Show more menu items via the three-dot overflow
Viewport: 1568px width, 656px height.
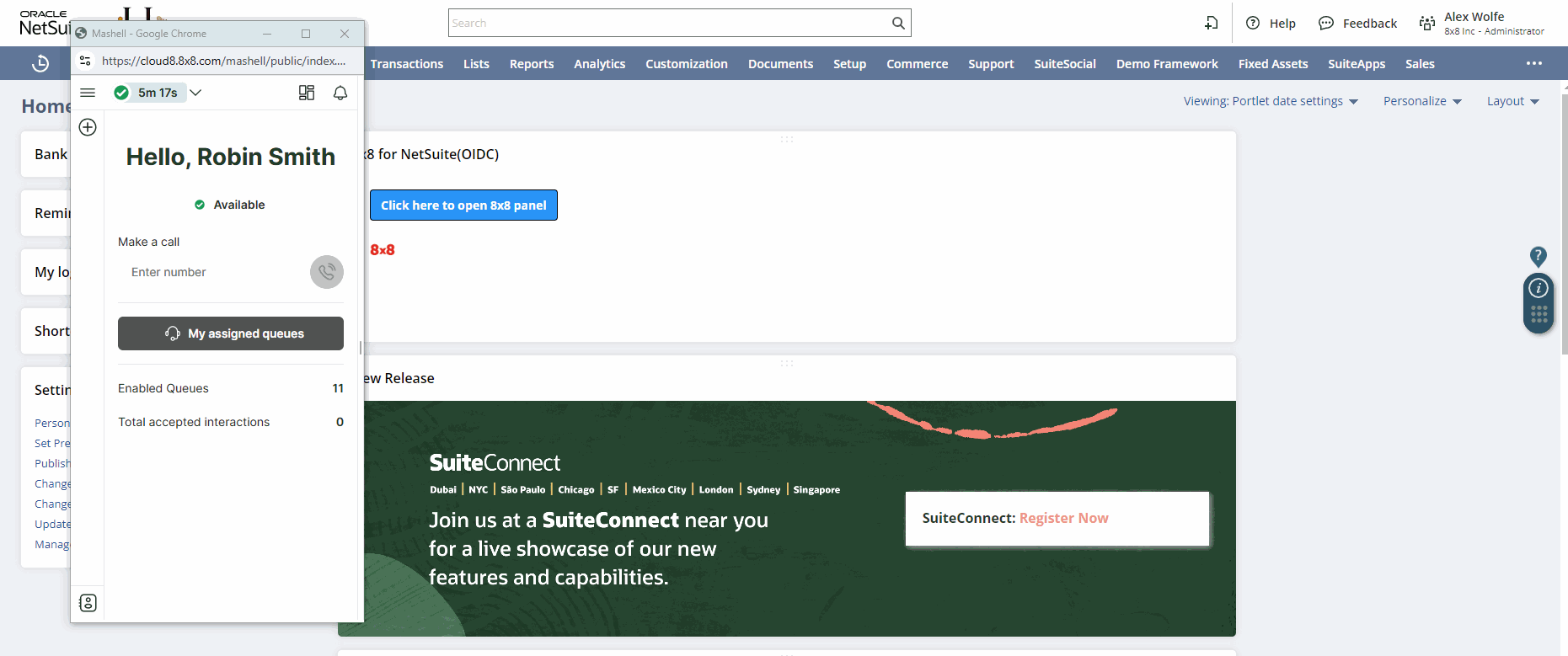tap(1533, 64)
